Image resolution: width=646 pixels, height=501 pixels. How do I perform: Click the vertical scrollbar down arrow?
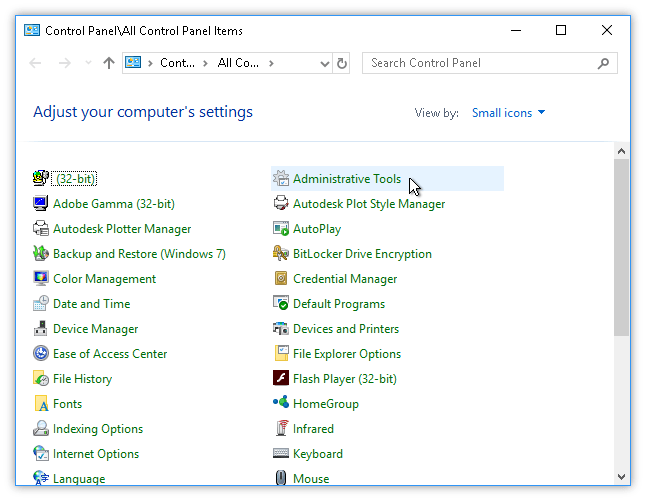coord(621,477)
